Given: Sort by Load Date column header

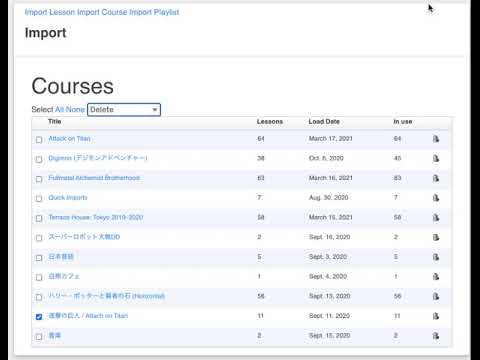Looking at the screenshot, I should click(x=324, y=122).
